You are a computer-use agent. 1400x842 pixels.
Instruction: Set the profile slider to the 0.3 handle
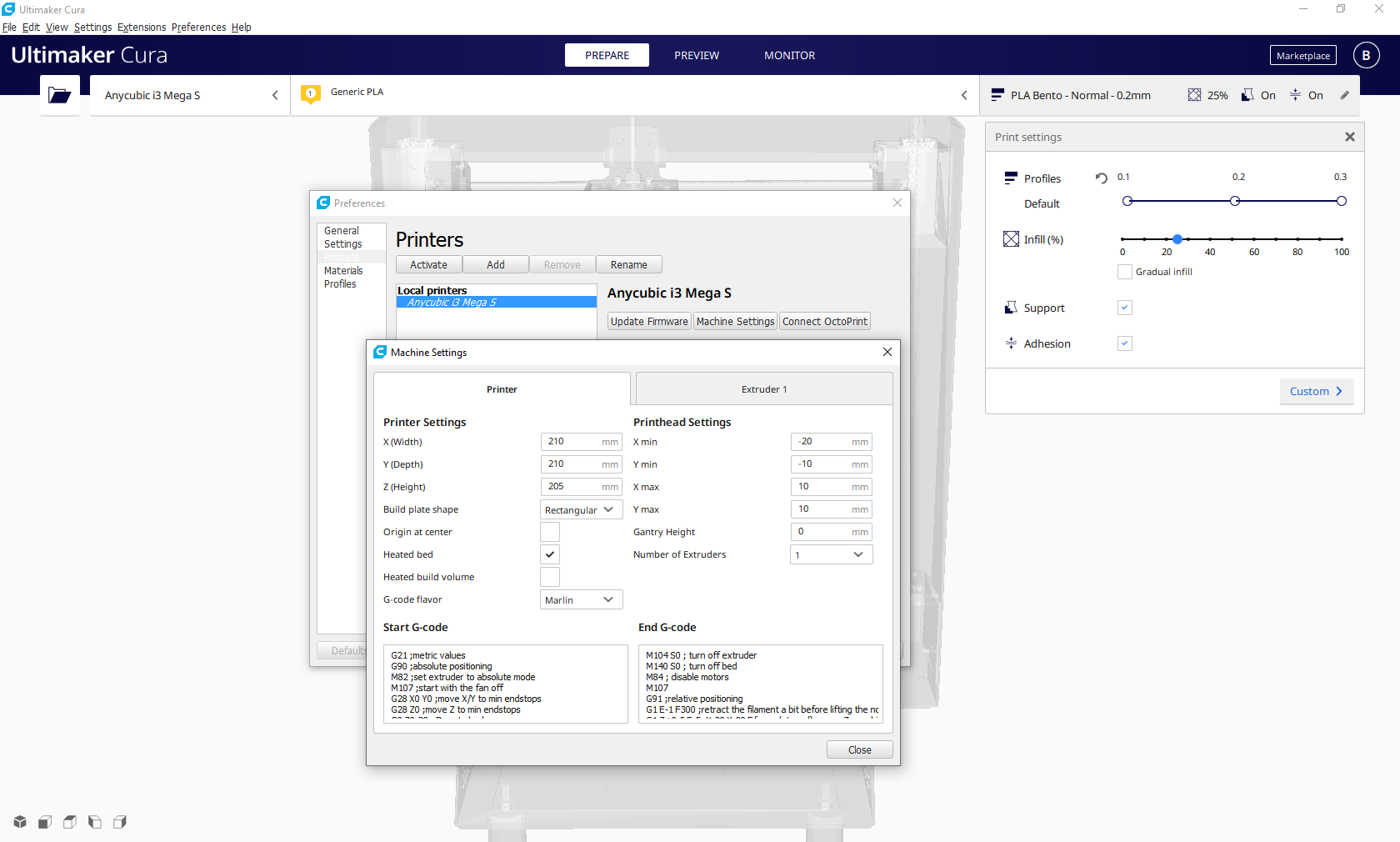[x=1341, y=201]
